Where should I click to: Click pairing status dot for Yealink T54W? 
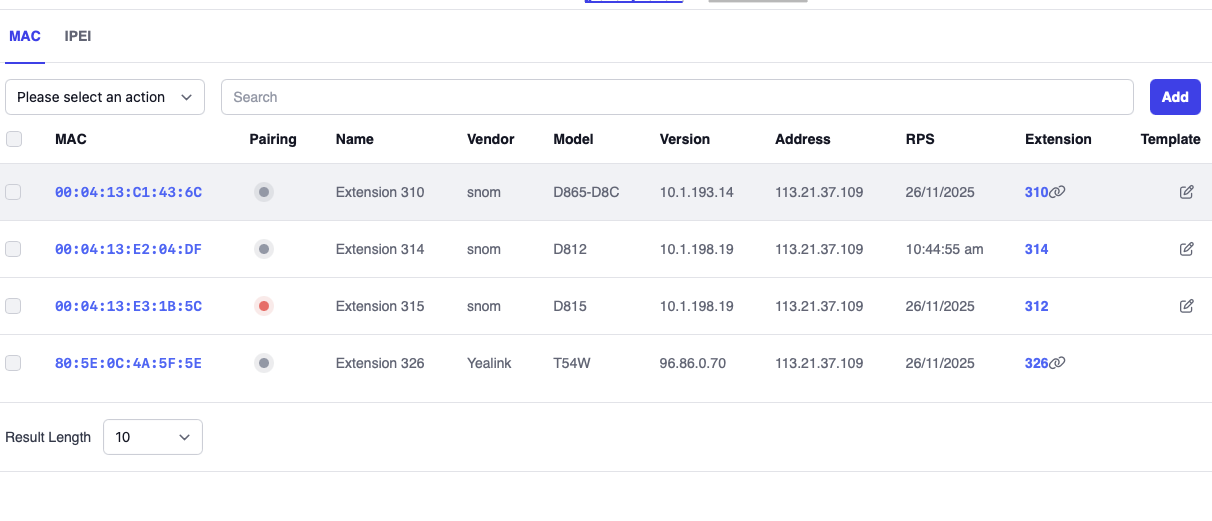264,363
